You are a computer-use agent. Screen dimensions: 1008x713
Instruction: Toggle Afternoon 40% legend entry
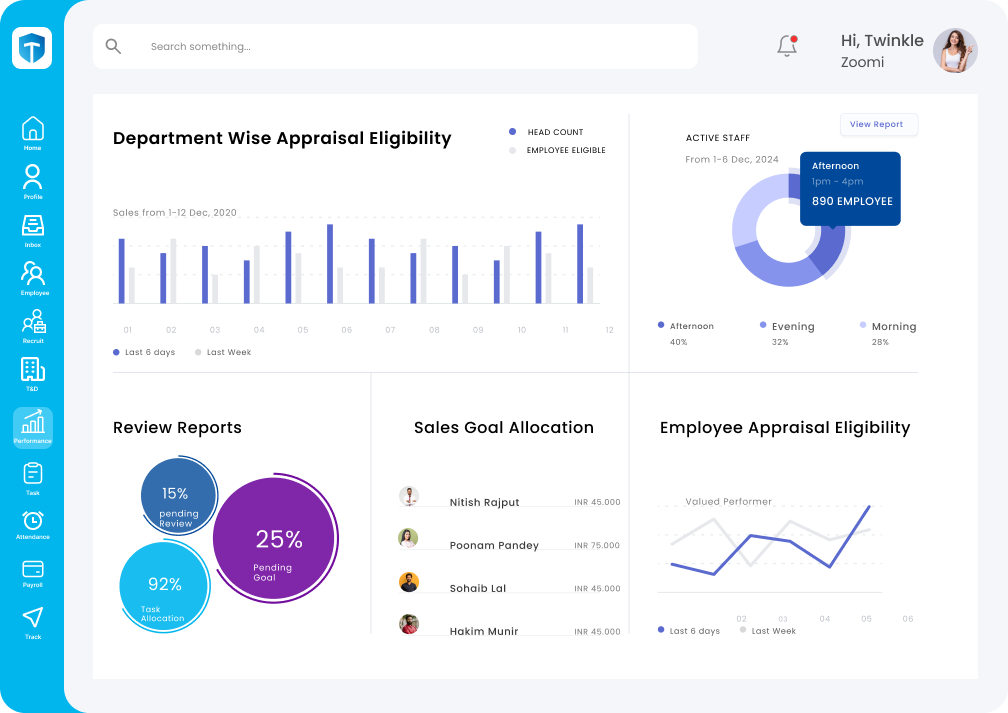685,333
